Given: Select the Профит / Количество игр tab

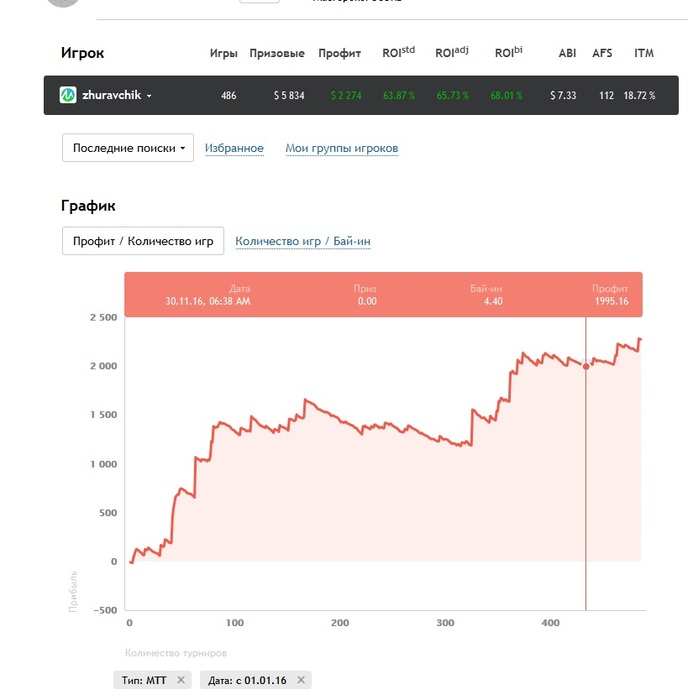Looking at the screenshot, I should click(143, 241).
